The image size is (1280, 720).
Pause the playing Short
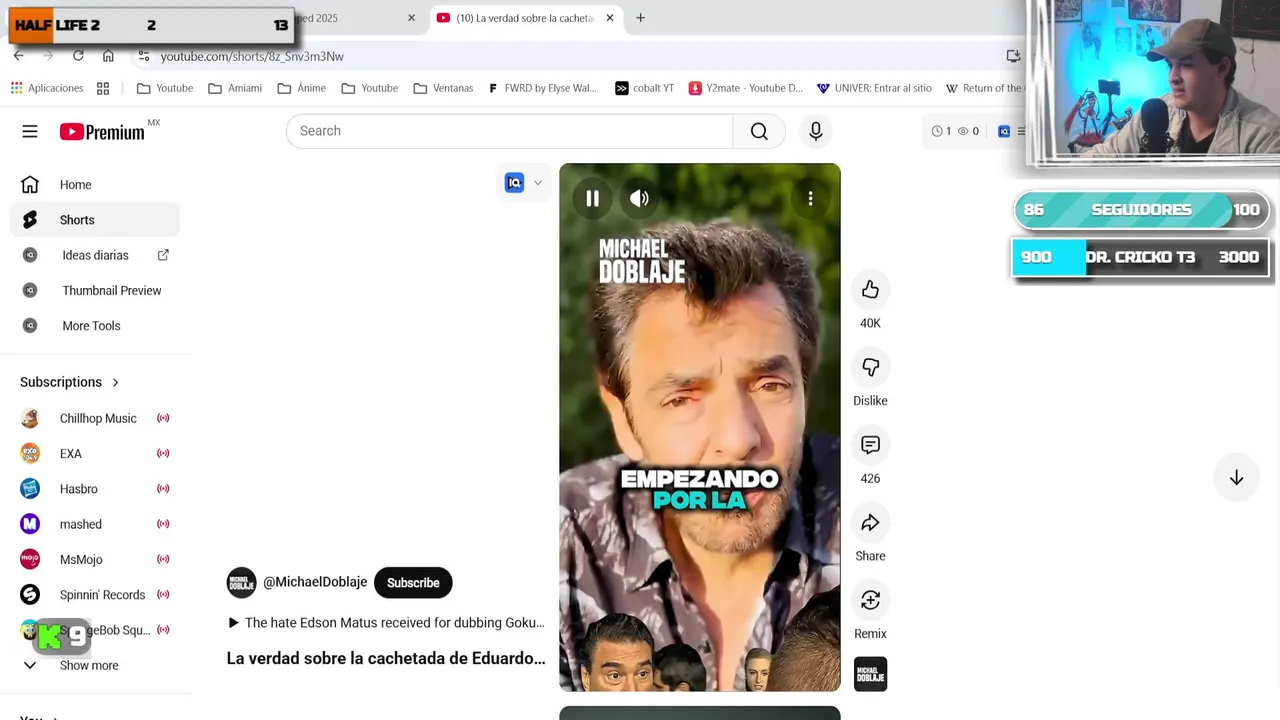click(x=592, y=198)
